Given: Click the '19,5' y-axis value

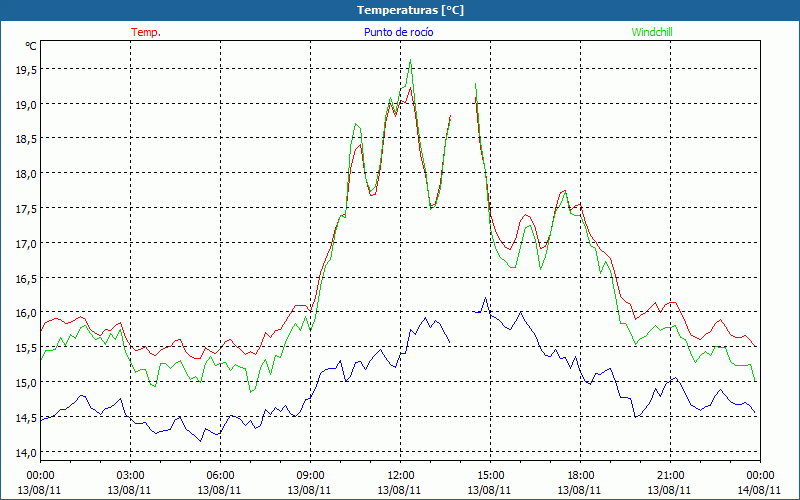Looking at the screenshot, I should point(26,70).
